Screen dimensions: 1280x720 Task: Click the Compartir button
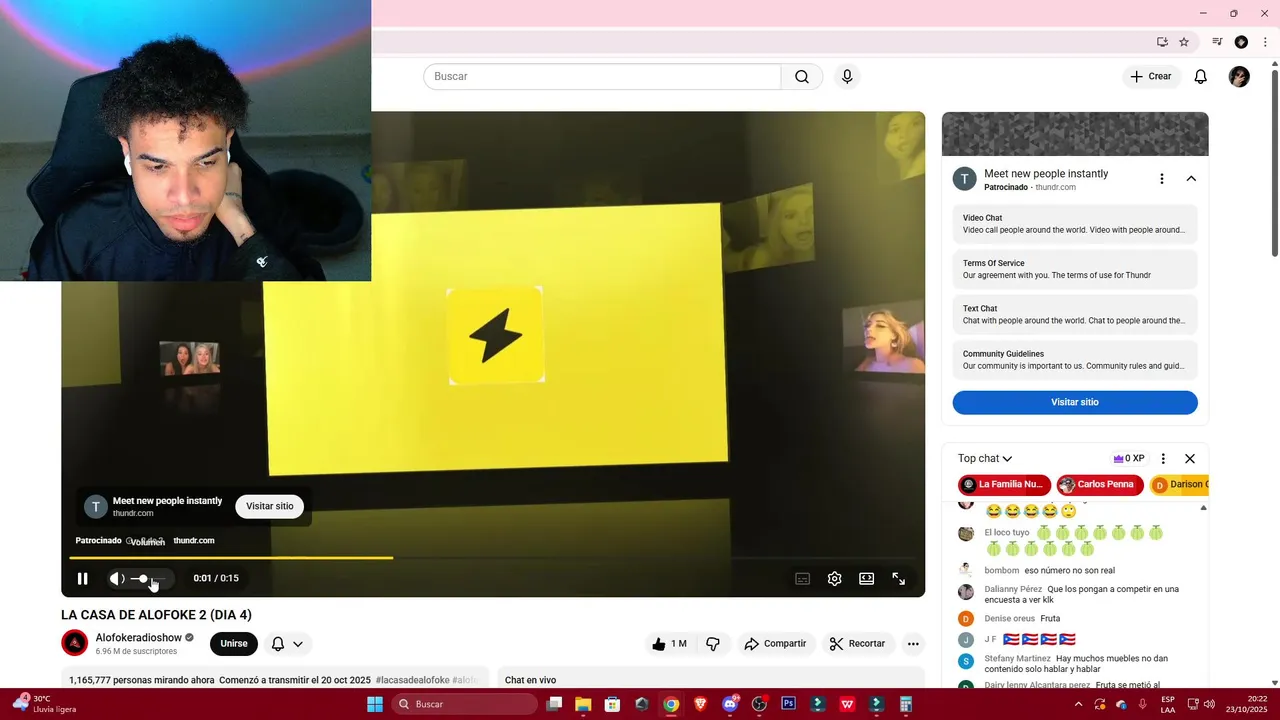775,644
